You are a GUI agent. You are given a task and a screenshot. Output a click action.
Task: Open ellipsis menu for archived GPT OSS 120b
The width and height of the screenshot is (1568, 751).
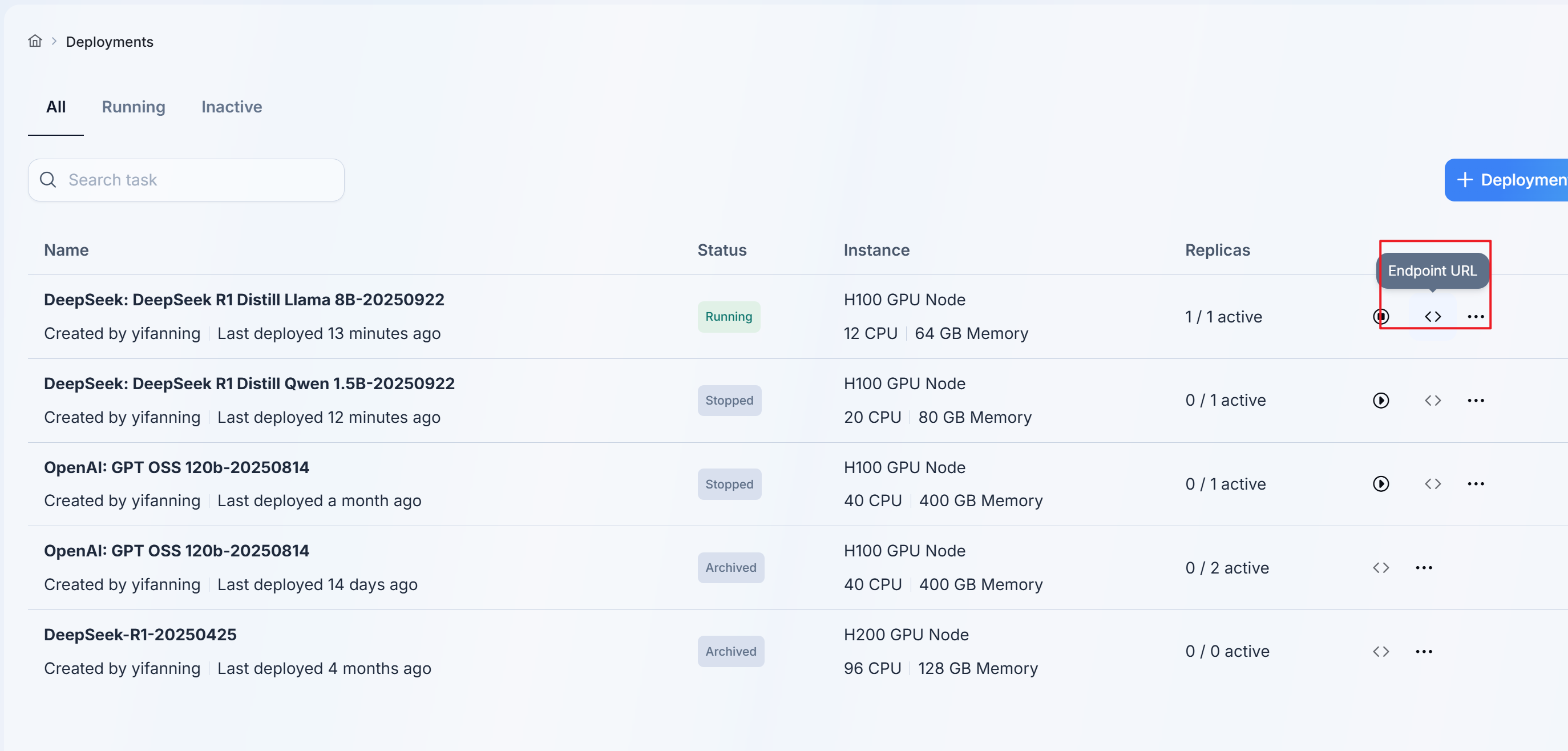point(1424,568)
